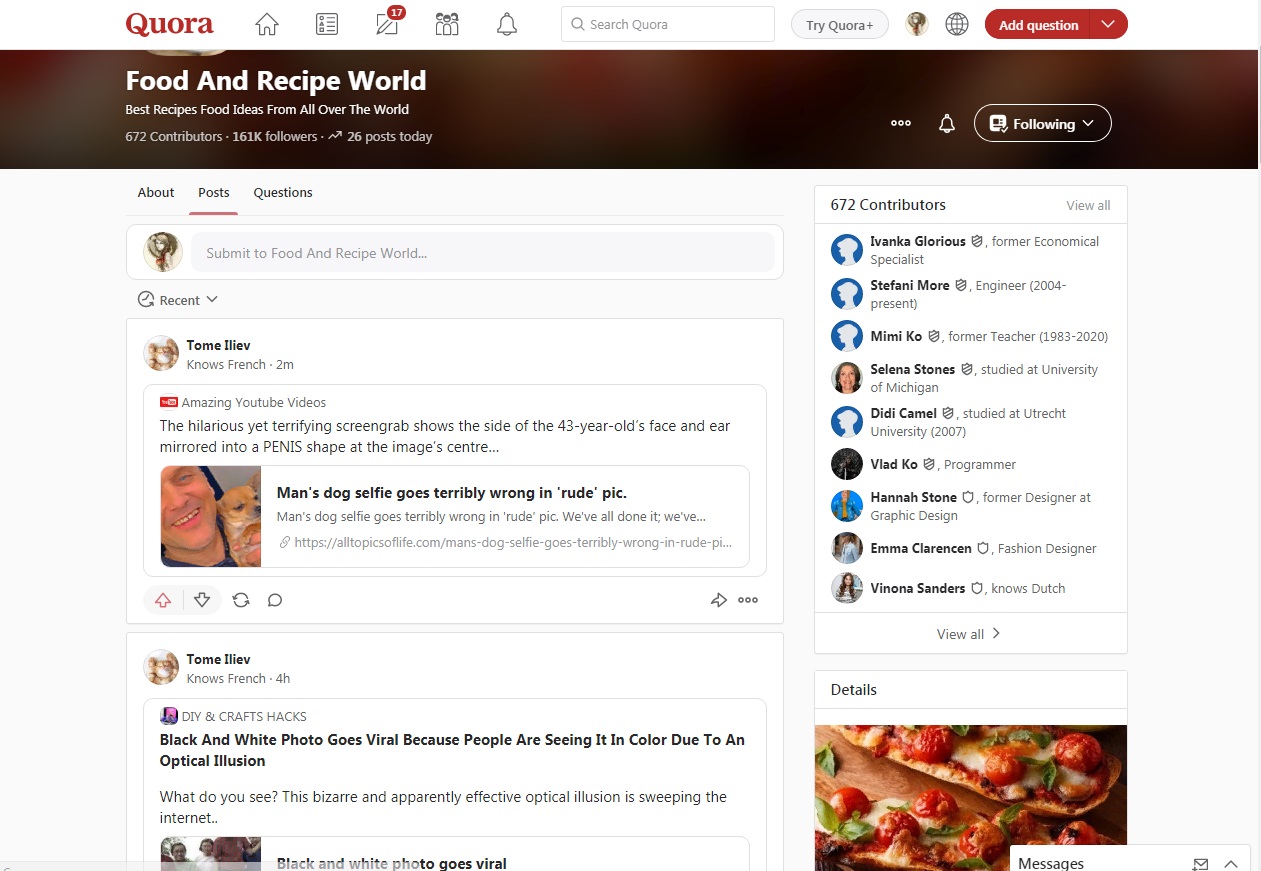Open the language globe icon

957,24
